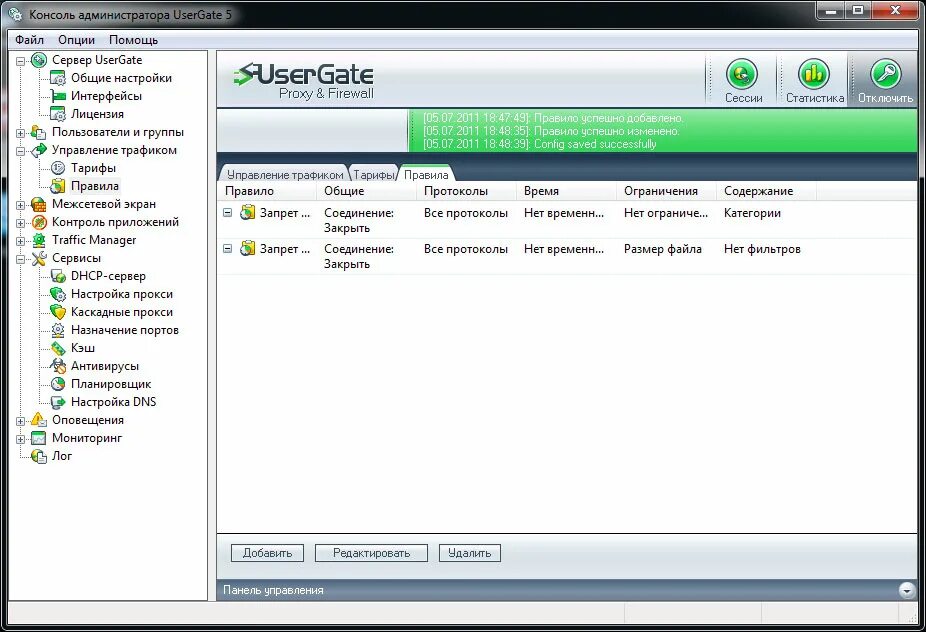
Task: Collapse the Сервисы tree node
Action: [x=21, y=259]
